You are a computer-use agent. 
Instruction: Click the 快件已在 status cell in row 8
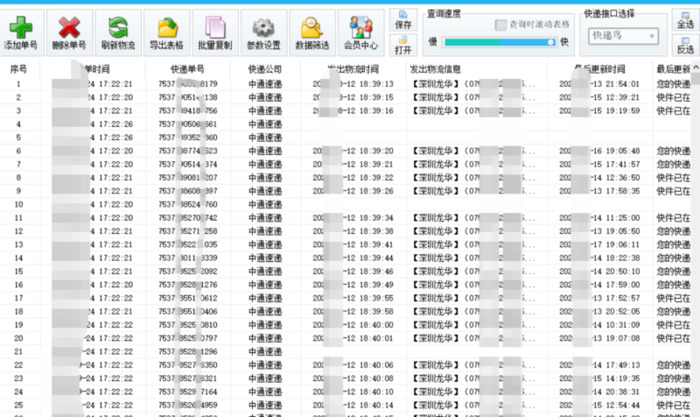pos(673,177)
